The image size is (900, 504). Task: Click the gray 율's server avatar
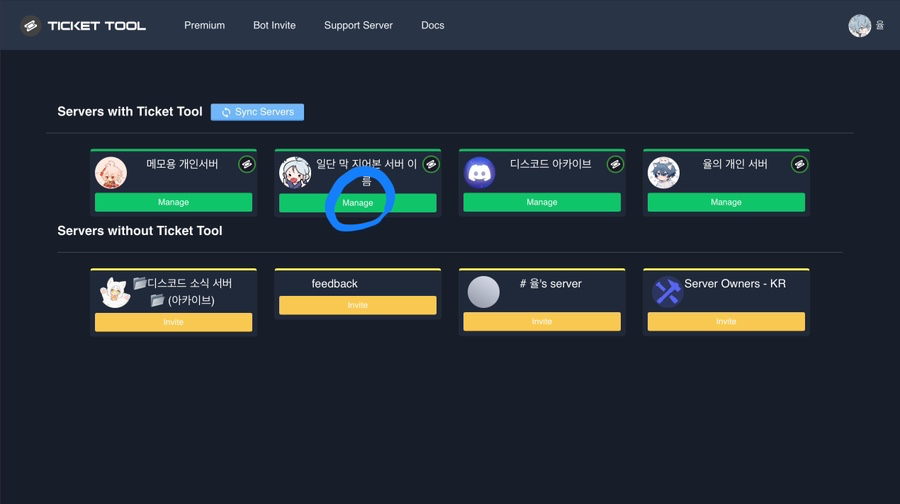pos(483,292)
